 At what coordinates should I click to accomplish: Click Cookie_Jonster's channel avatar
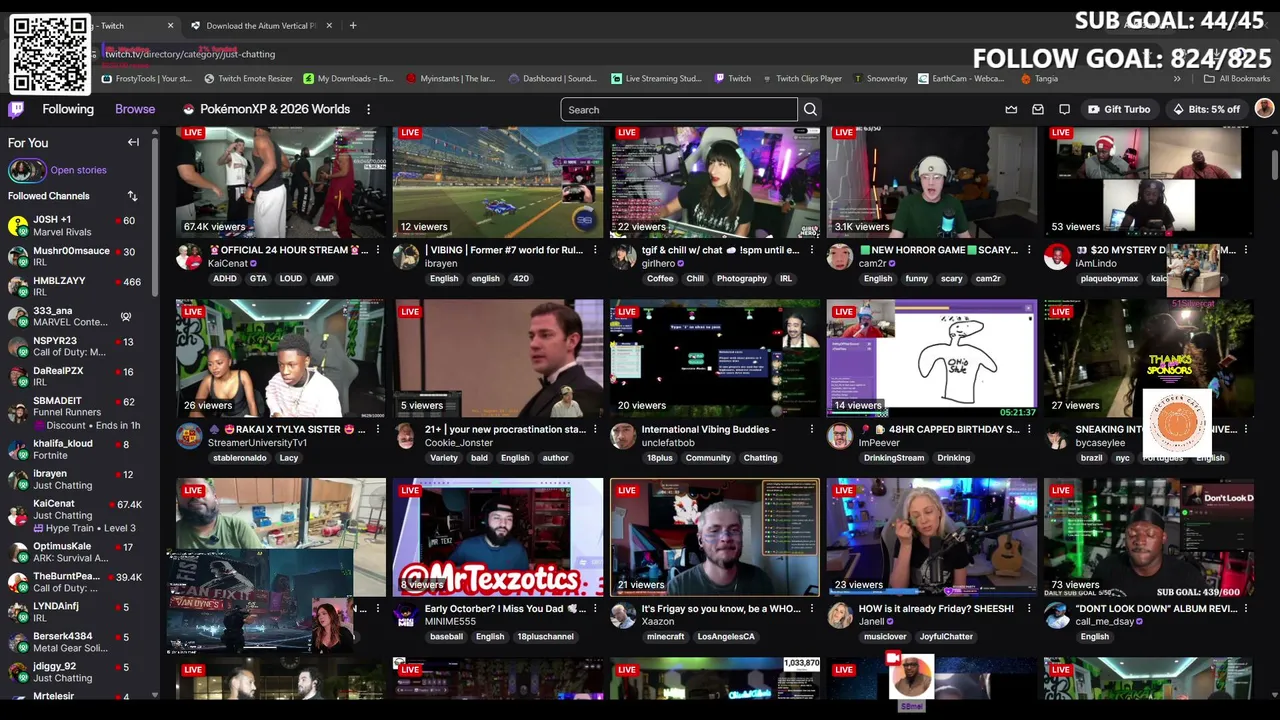(x=405, y=436)
